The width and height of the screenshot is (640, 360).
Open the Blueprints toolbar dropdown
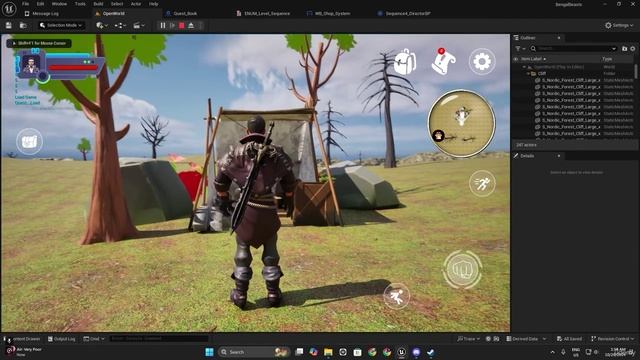tap(120, 25)
